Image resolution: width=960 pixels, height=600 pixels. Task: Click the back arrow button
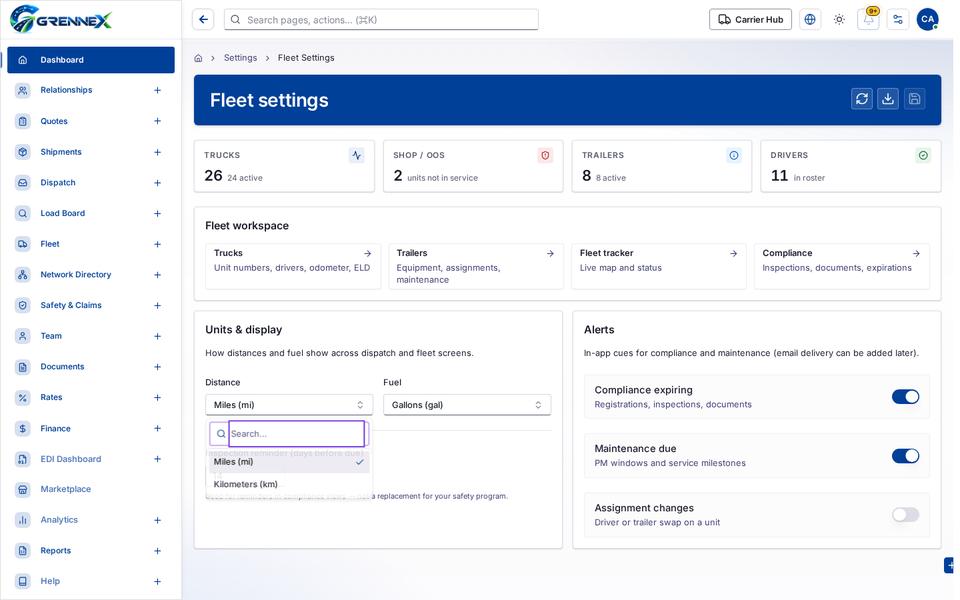click(203, 20)
